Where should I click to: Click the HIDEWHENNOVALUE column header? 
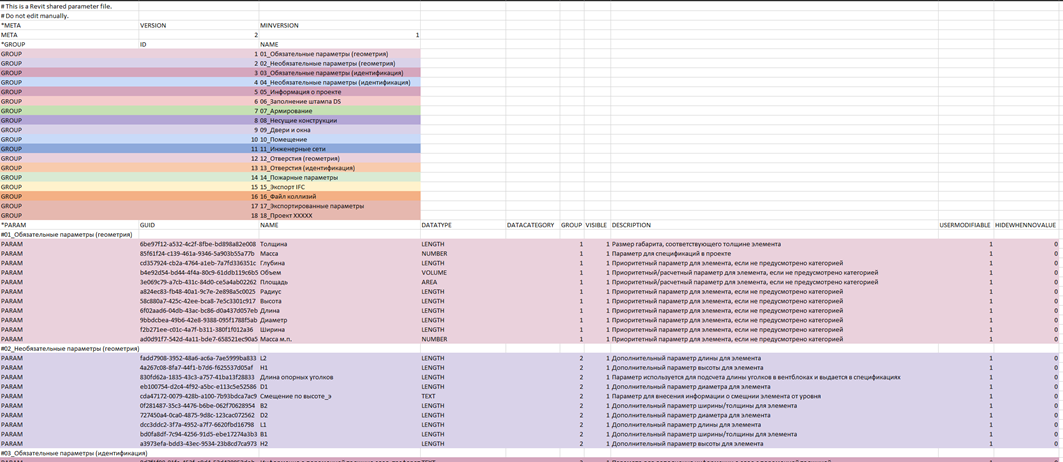click(x=1026, y=225)
